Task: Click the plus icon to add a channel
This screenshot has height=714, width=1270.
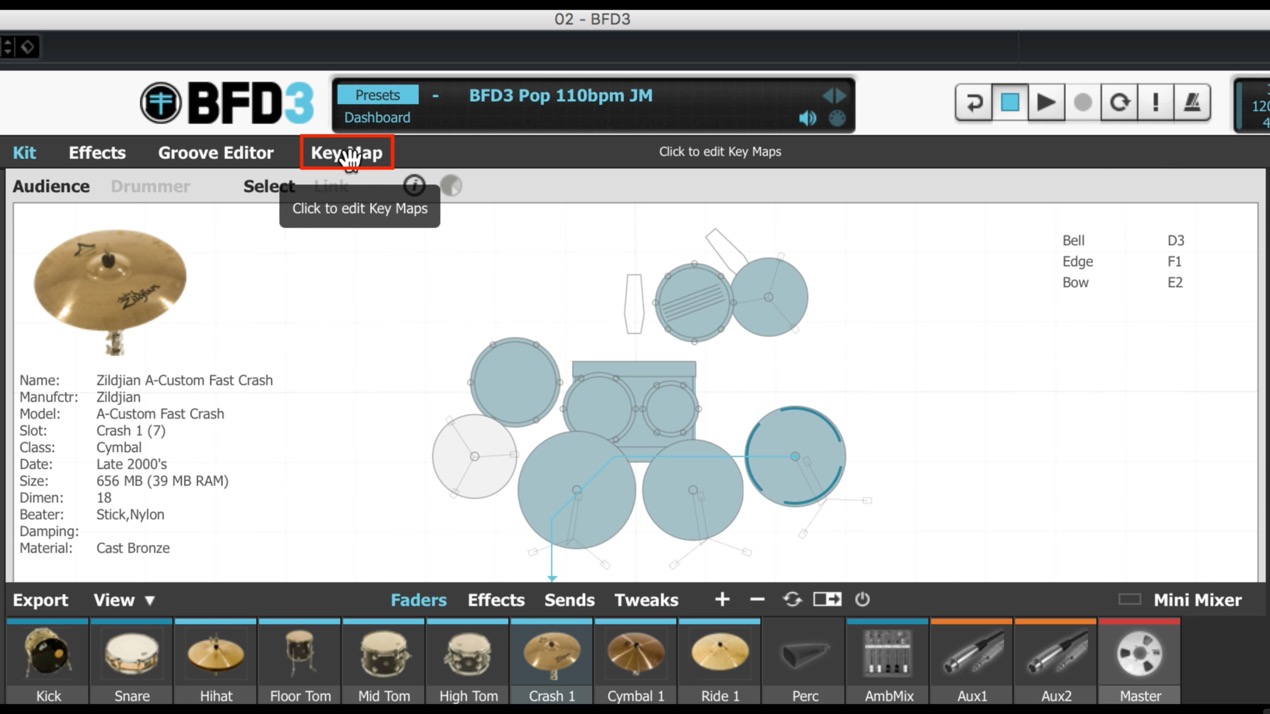Action: (x=722, y=599)
